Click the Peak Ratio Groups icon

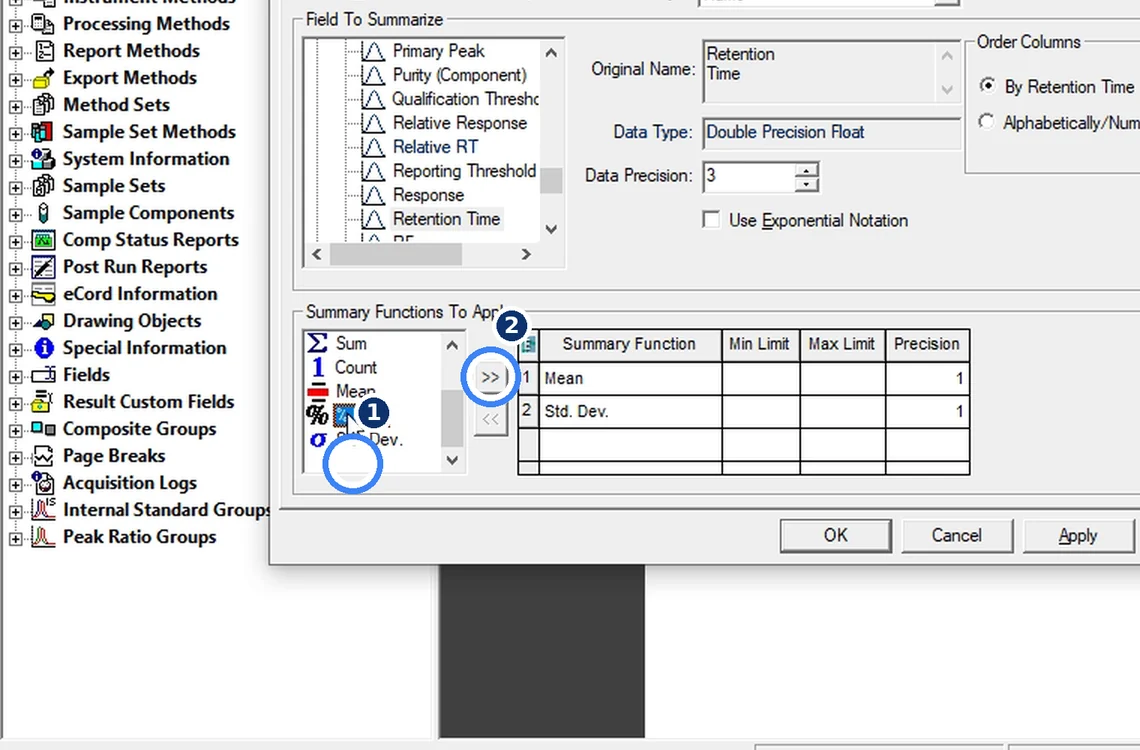(x=44, y=537)
